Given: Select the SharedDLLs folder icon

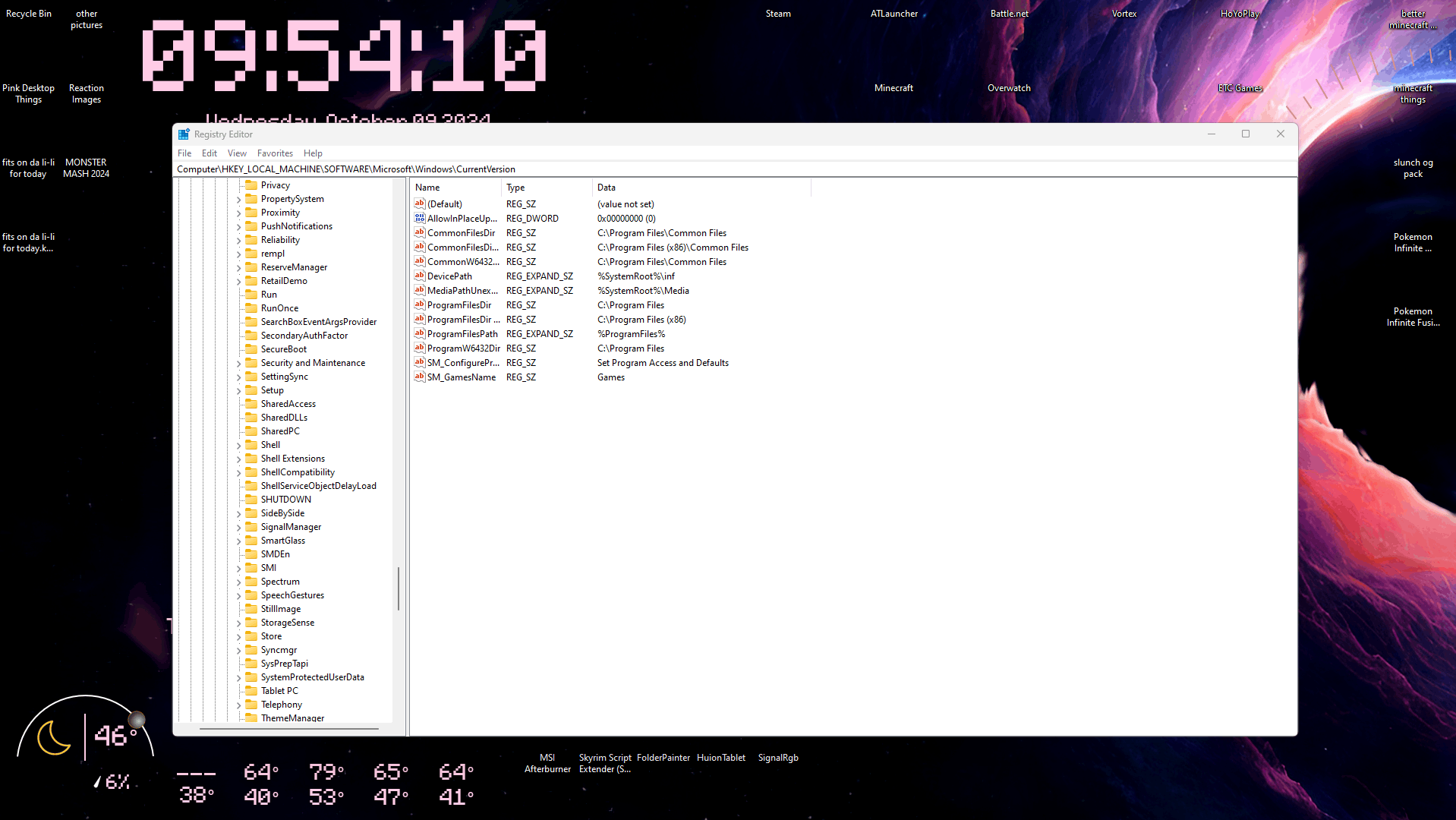Looking at the screenshot, I should [x=251, y=418].
